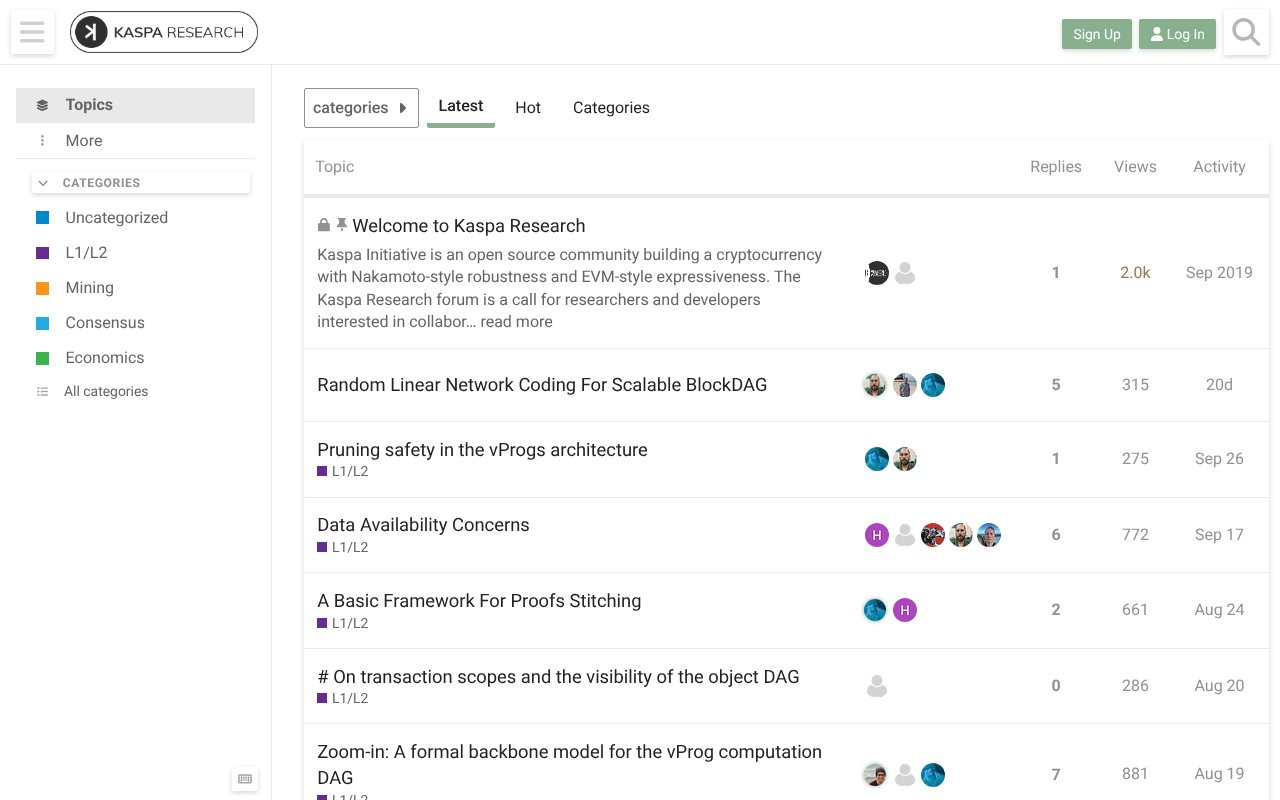The image size is (1280, 800).
Task: Select the orange Mining category swatch
Action: [42, 288]
